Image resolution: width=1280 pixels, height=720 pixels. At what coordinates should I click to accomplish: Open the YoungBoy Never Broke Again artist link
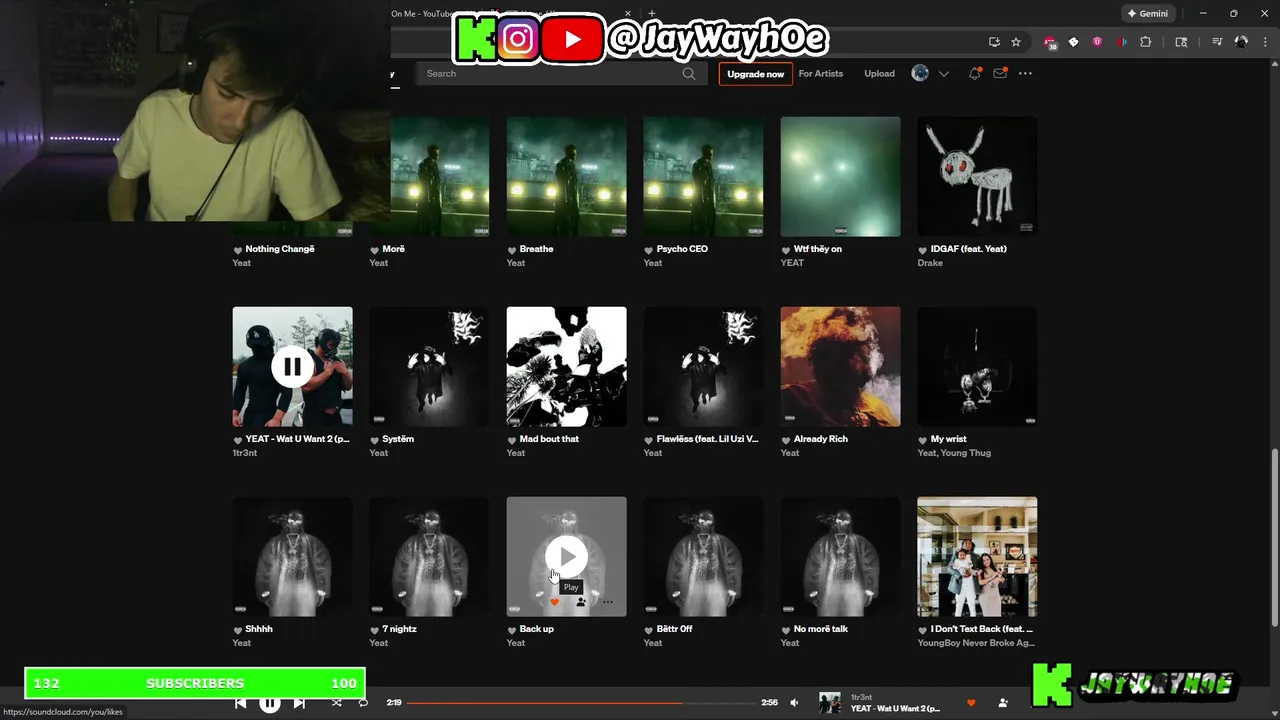click(x=976, y=643)
